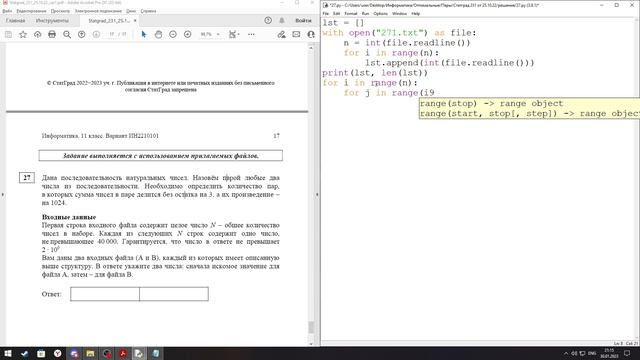Open the File menu in IDLE
This screenshot has width=640, height=360.
point(326,14)
